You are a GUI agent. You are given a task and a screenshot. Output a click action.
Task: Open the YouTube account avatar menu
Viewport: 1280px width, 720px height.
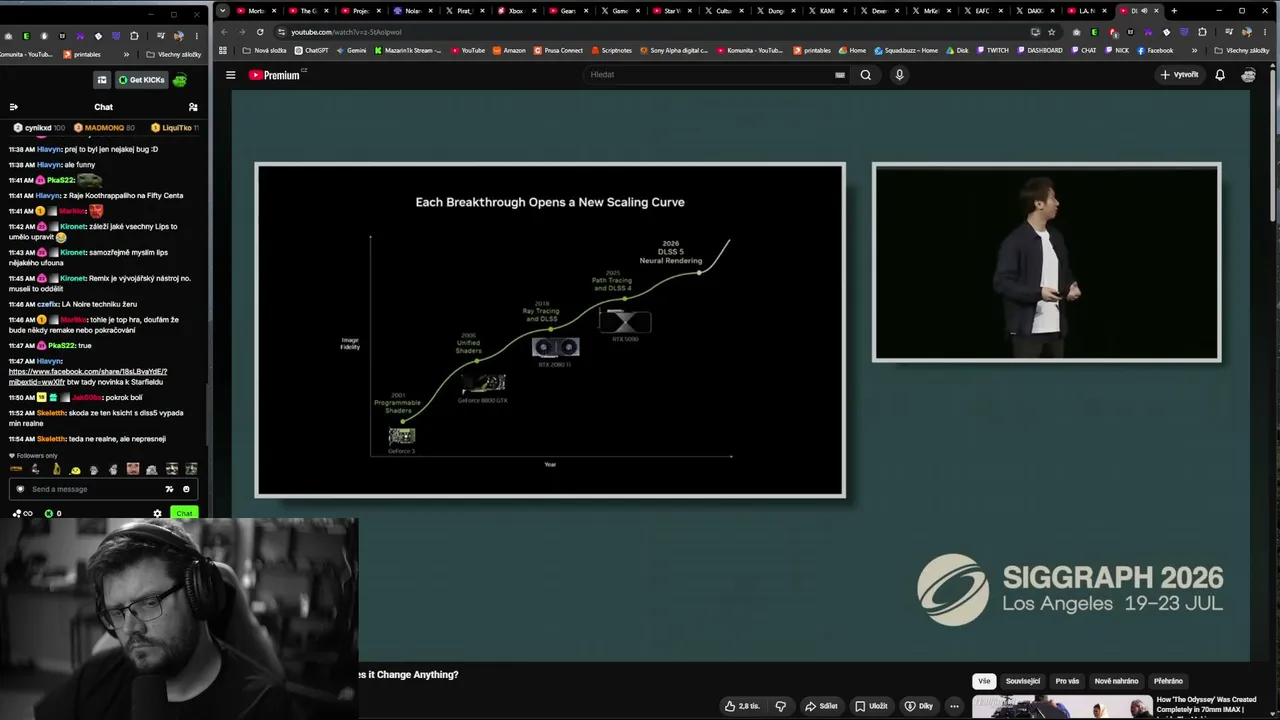tap(1248, 75)
